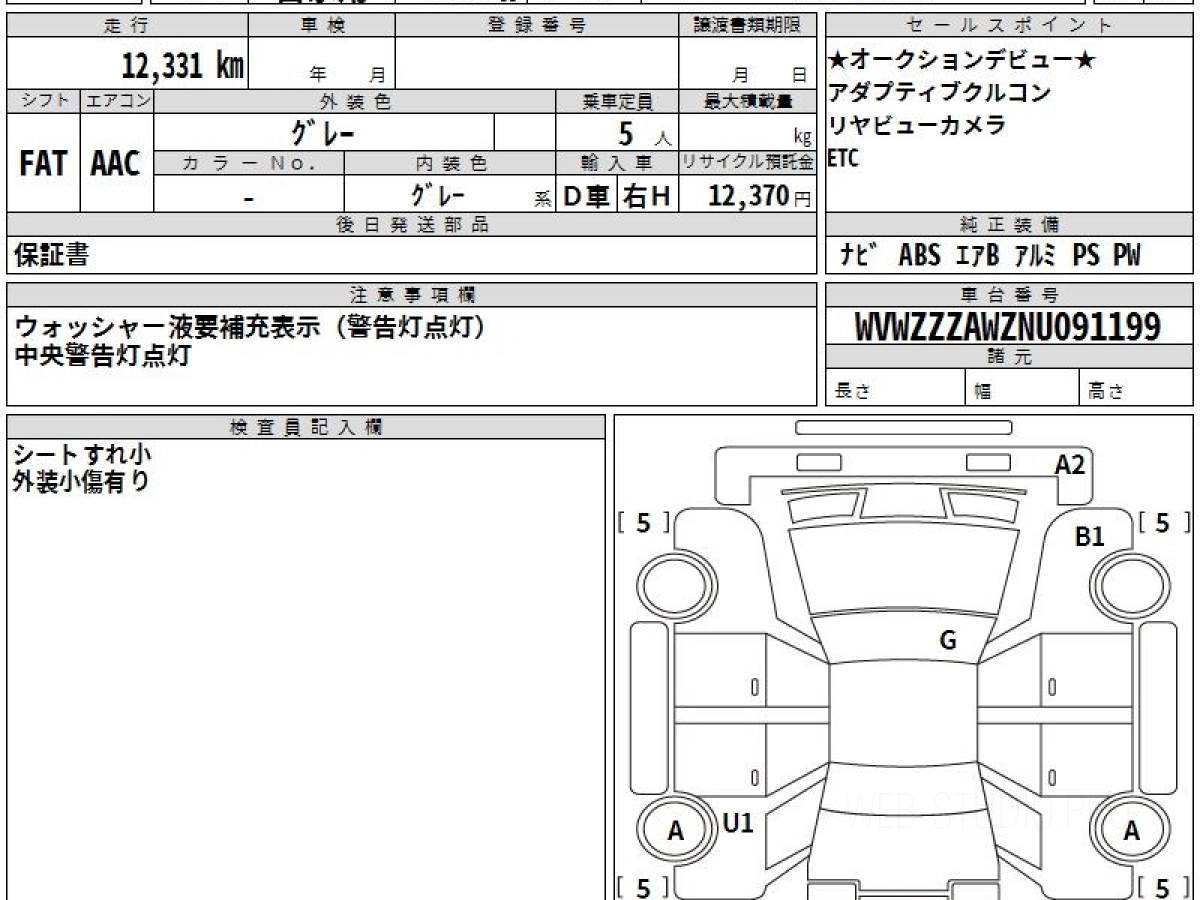The height and width of the screenshot is (900, 1200).
Task: Click the シフト header cell
Action: click(43, 101)
